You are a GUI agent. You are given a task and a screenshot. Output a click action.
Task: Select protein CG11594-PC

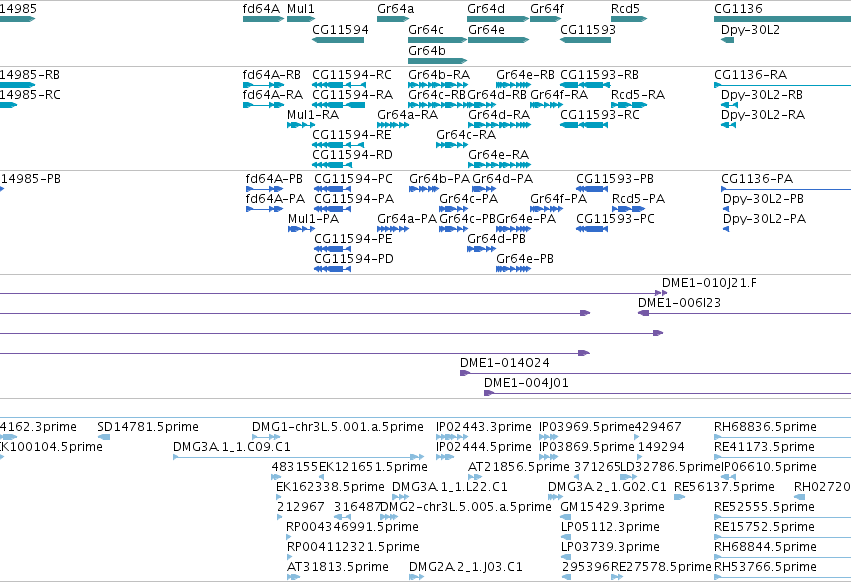tap(332, 189)
